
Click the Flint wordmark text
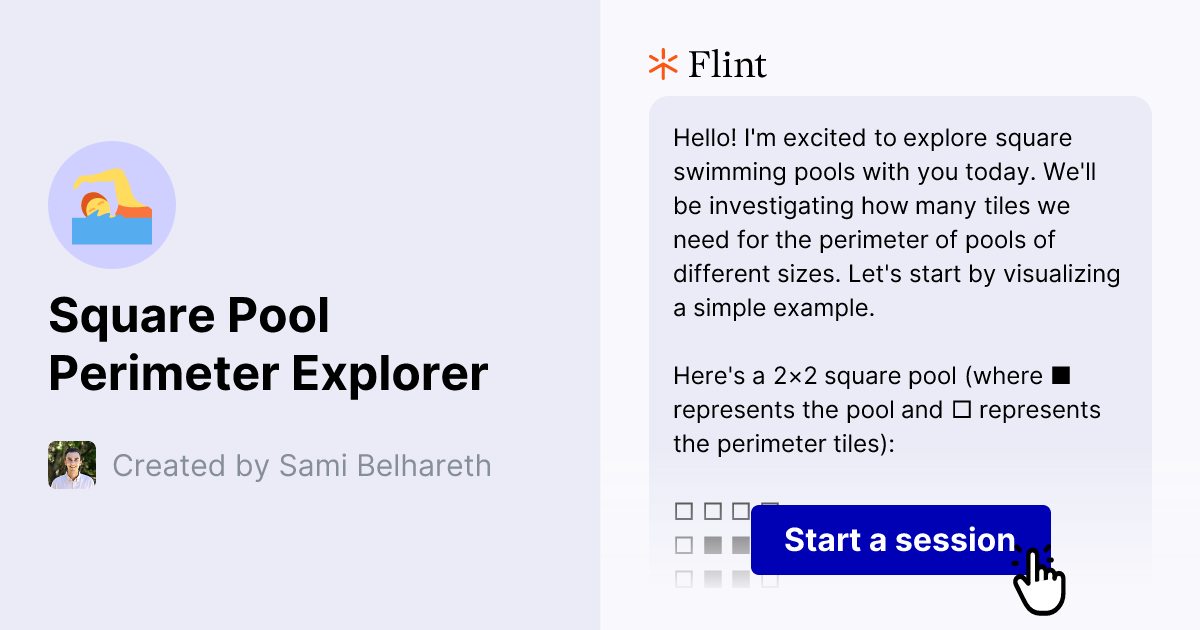[727, 64]
